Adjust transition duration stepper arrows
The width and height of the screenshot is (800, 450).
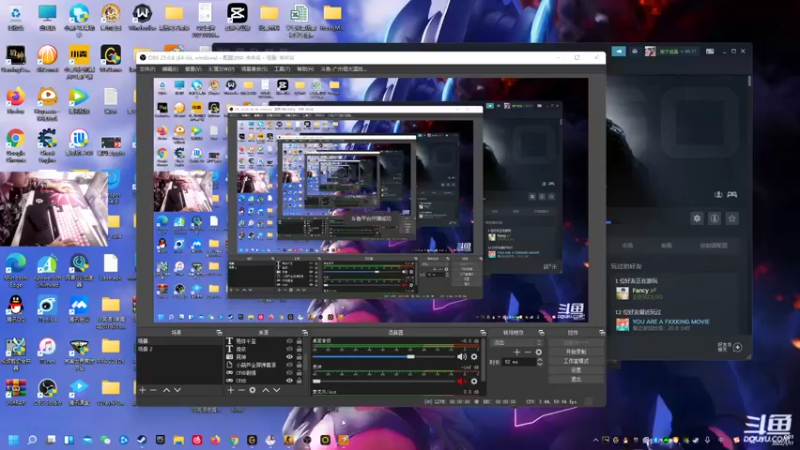point(540,362)
